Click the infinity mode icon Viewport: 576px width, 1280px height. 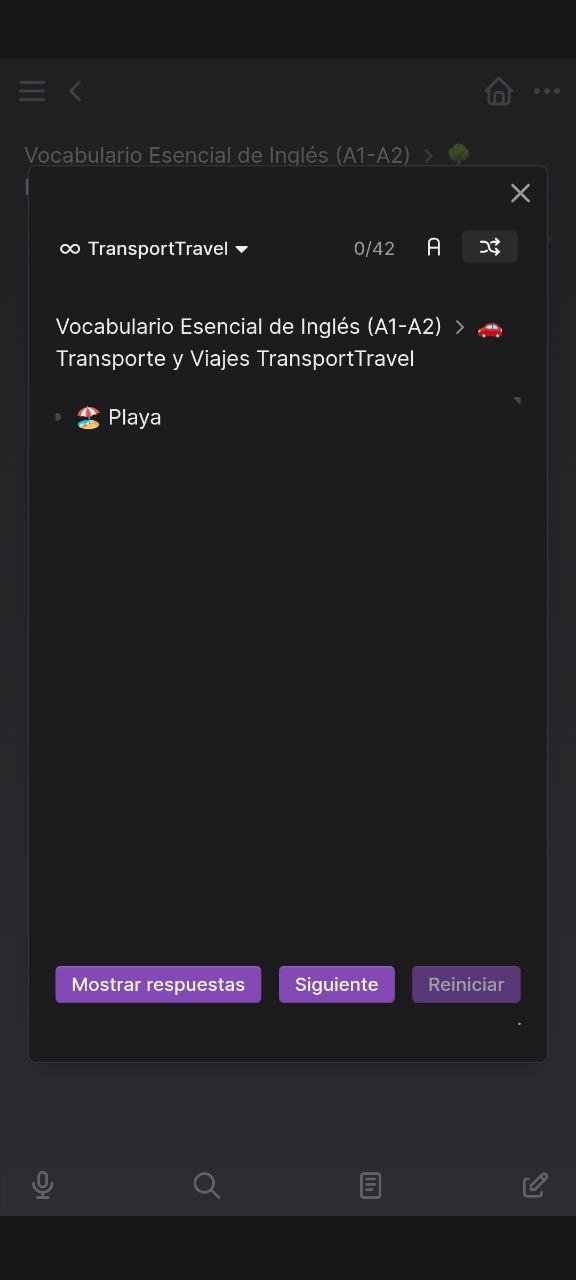click(x=70, y=248)
